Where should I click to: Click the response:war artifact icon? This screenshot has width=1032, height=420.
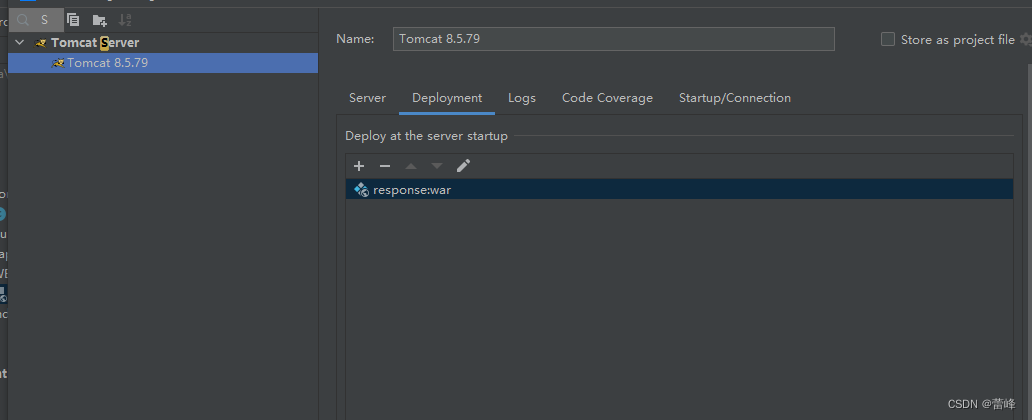(361, 190)
